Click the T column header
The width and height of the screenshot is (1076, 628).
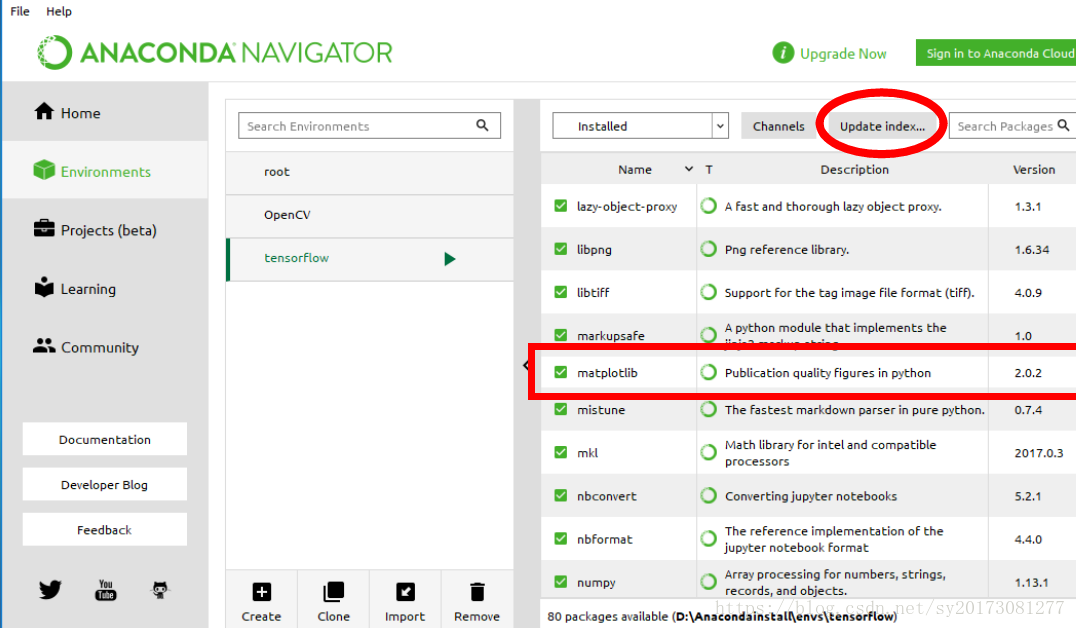click(709, 169)
